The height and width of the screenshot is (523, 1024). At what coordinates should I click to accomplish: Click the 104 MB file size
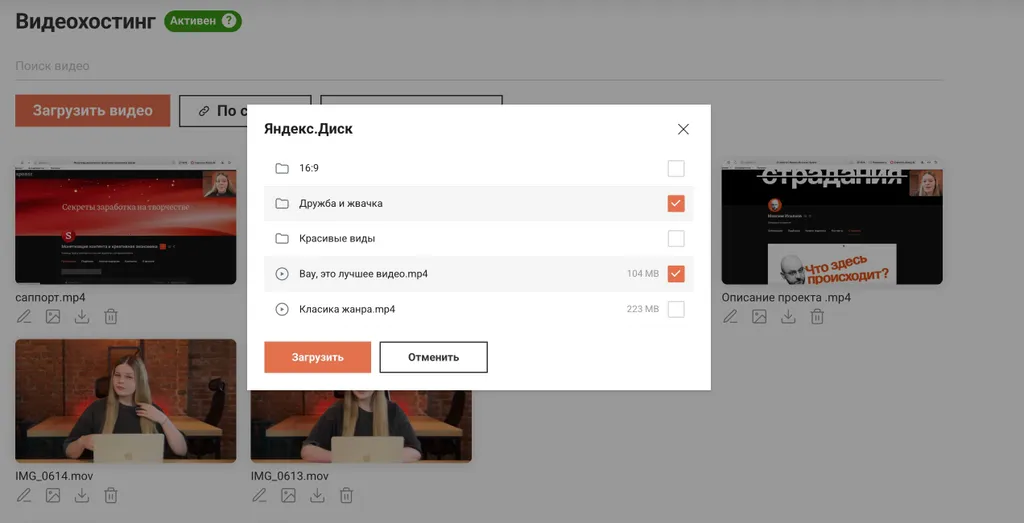[643, 274]
